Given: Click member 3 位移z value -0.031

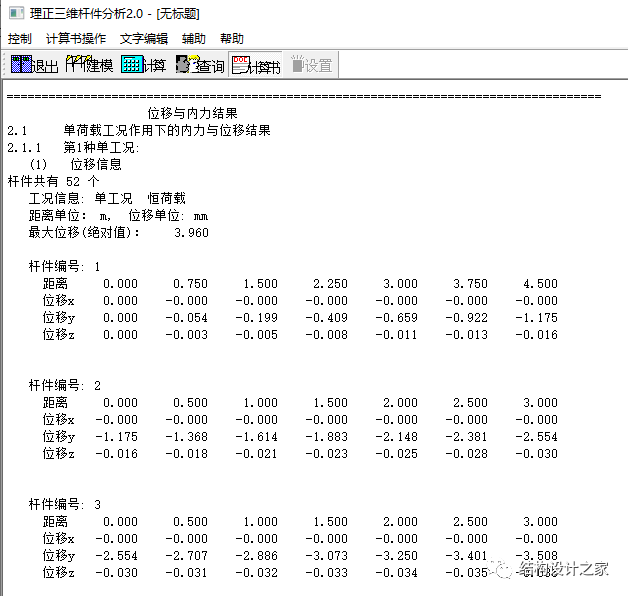Looking at the screenshot, I should [187, 573].
